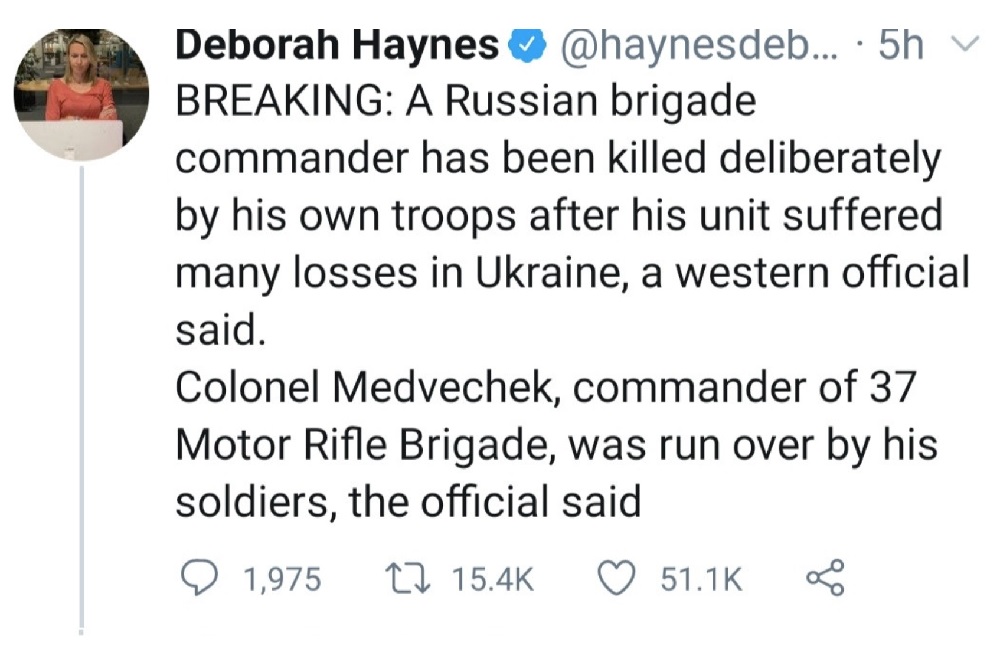
Task: Click the reply speech bubble icon
Action: pos(200,577)
